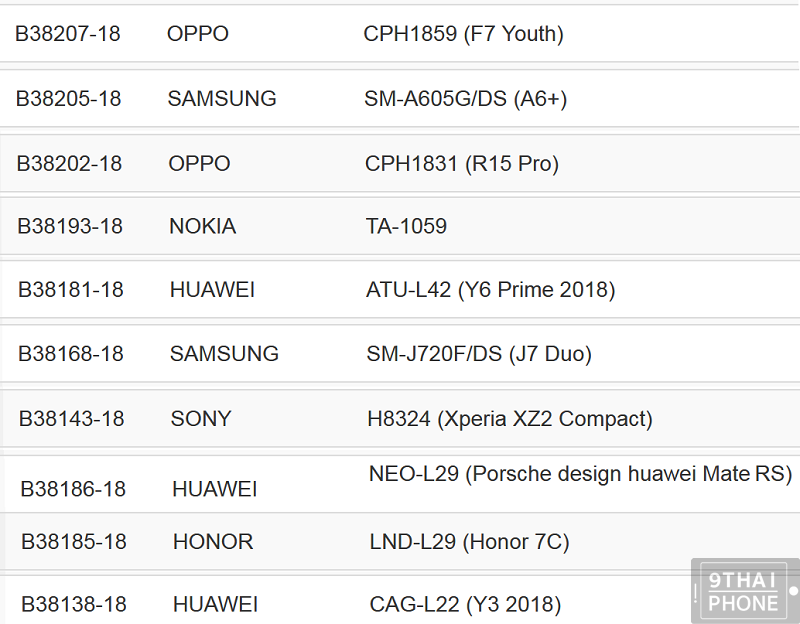Select certificate number B38207-18

[68, 34]
